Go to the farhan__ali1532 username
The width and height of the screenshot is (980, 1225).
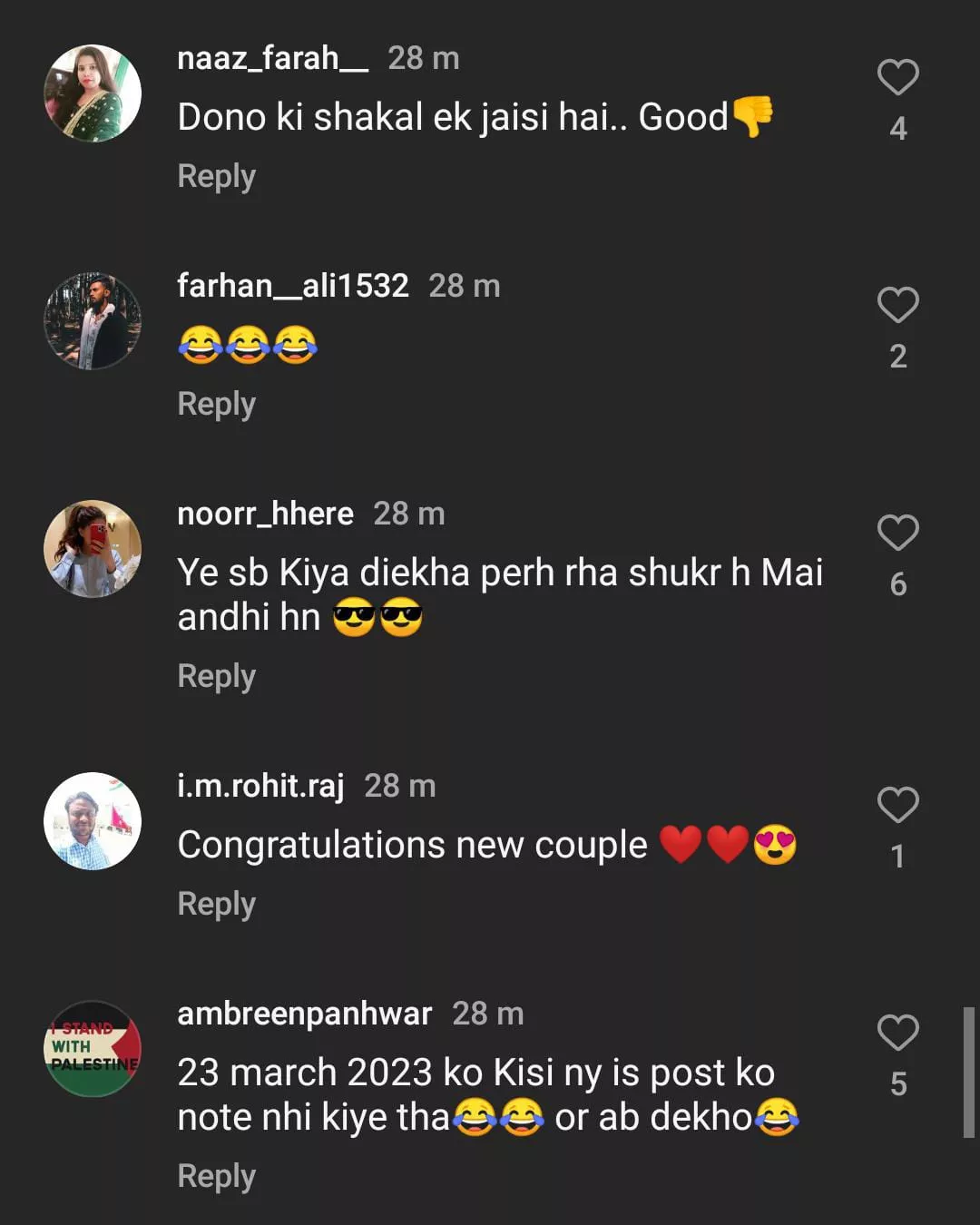click(292, 286)
